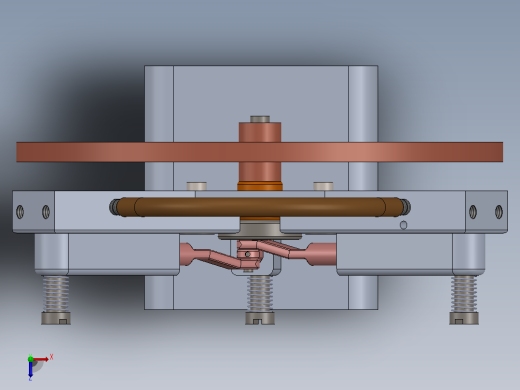Select the right compression spring
The height and width of the screenshot is (390, 520).
[x=464, y=294]
